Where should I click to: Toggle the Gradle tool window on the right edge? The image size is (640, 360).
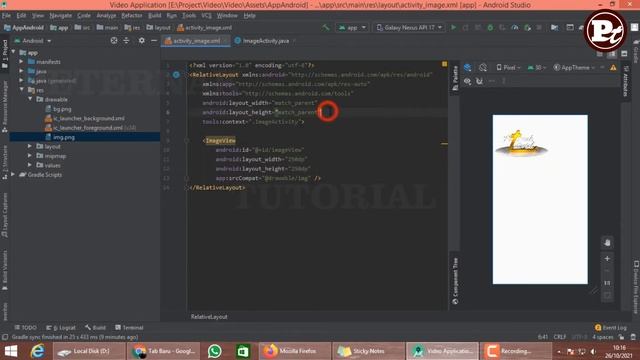pos(636,51)
